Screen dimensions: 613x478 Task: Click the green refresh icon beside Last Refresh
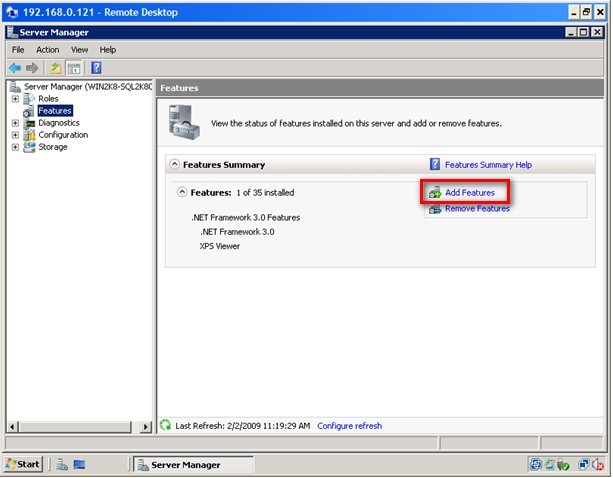(165, 425)
